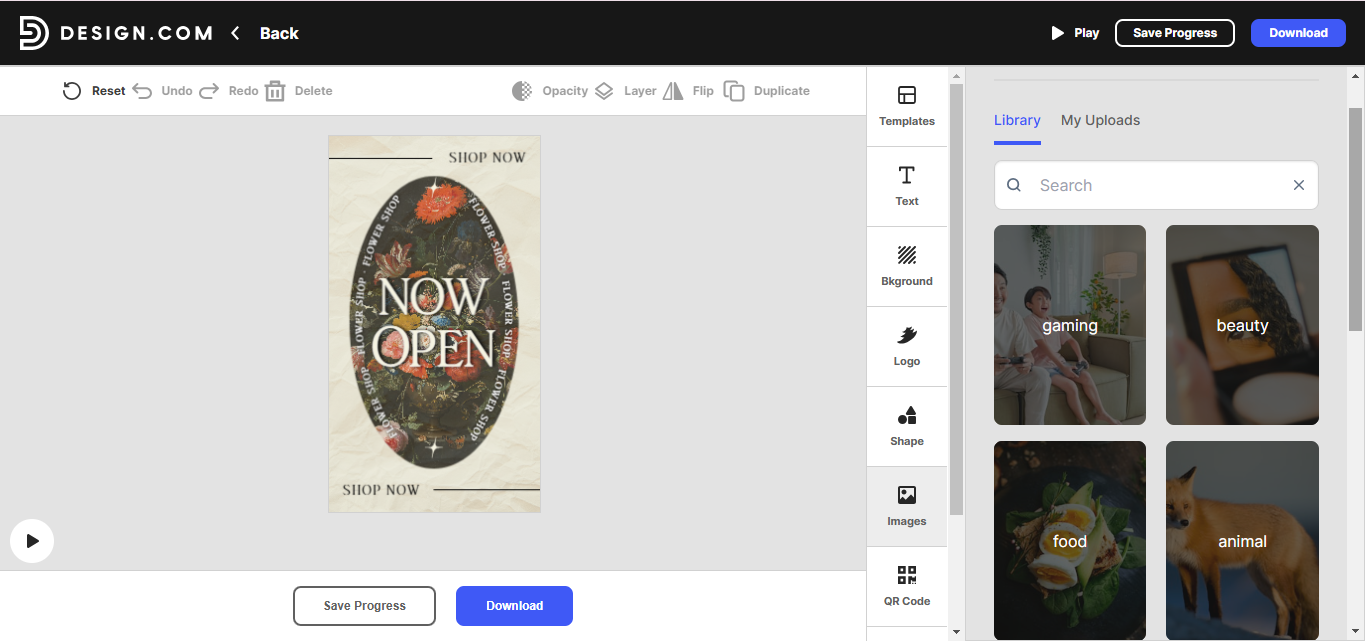The height and width of the screenshot is (641, 1365).
Task: Click the page scrollbar up arrow
Action: [1356, 75]
